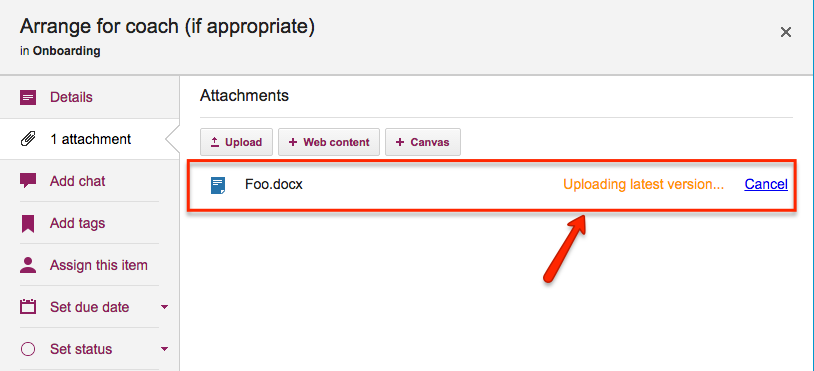Viewport: 814px width, 371px height.
Task: Click the Set due date calendar icon
Action: coord(28,307)
